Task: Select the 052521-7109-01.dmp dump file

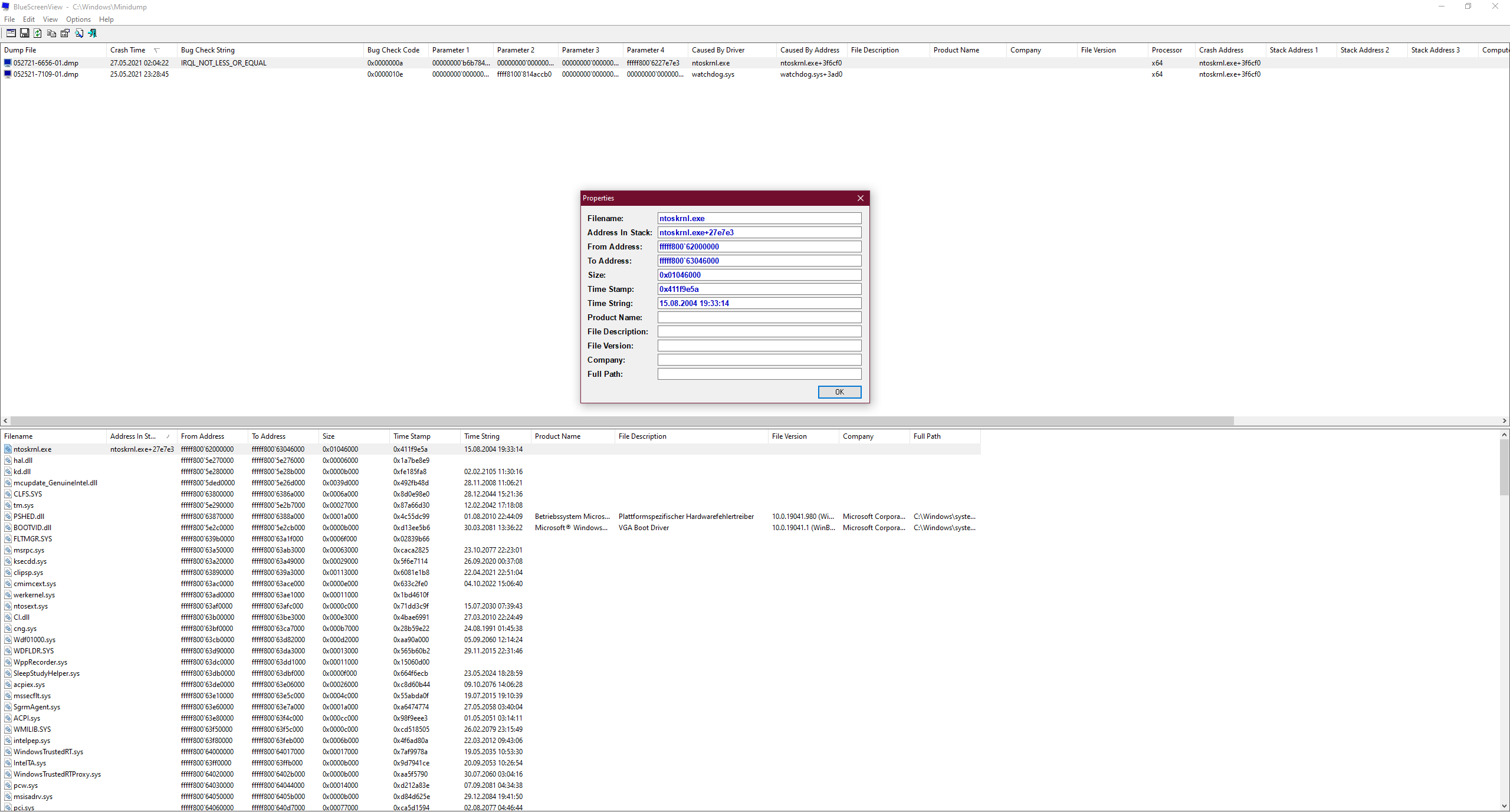Action: [45, 74]
